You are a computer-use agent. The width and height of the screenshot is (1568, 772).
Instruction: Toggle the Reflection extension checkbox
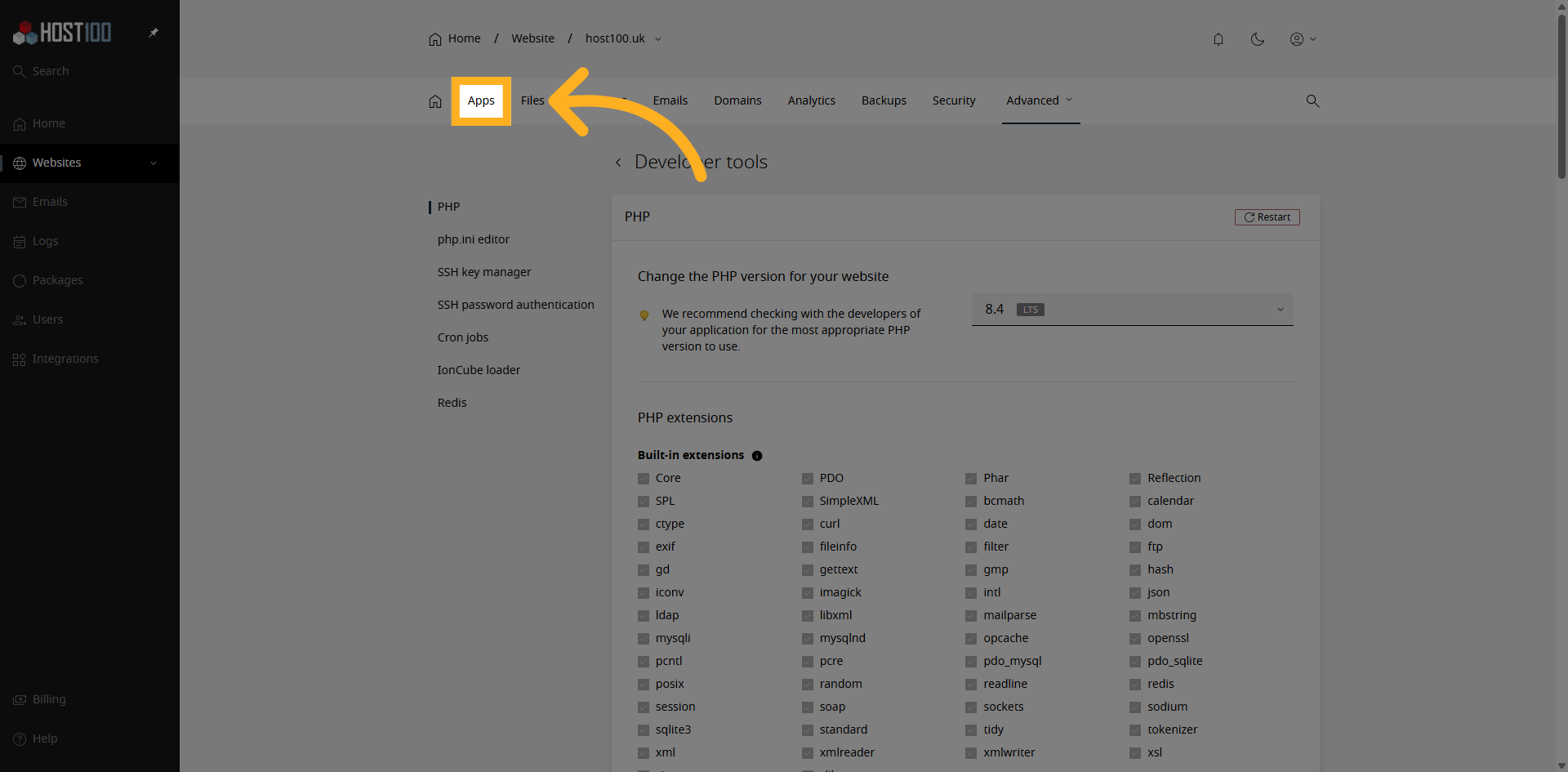coord(1135,479)
